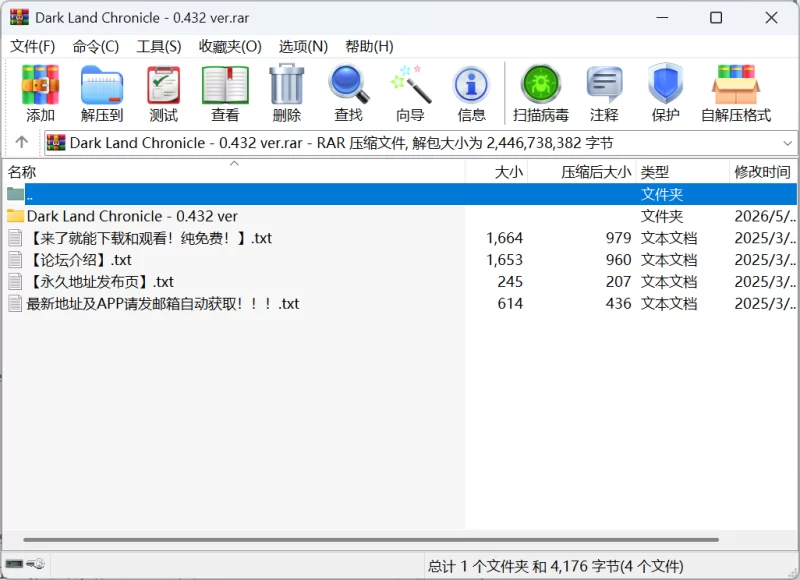The height and width of the screenshot is (580, 800).
Task: Click 文件夹 type in the selected '..' row
Action: click(x=662, y=194)
